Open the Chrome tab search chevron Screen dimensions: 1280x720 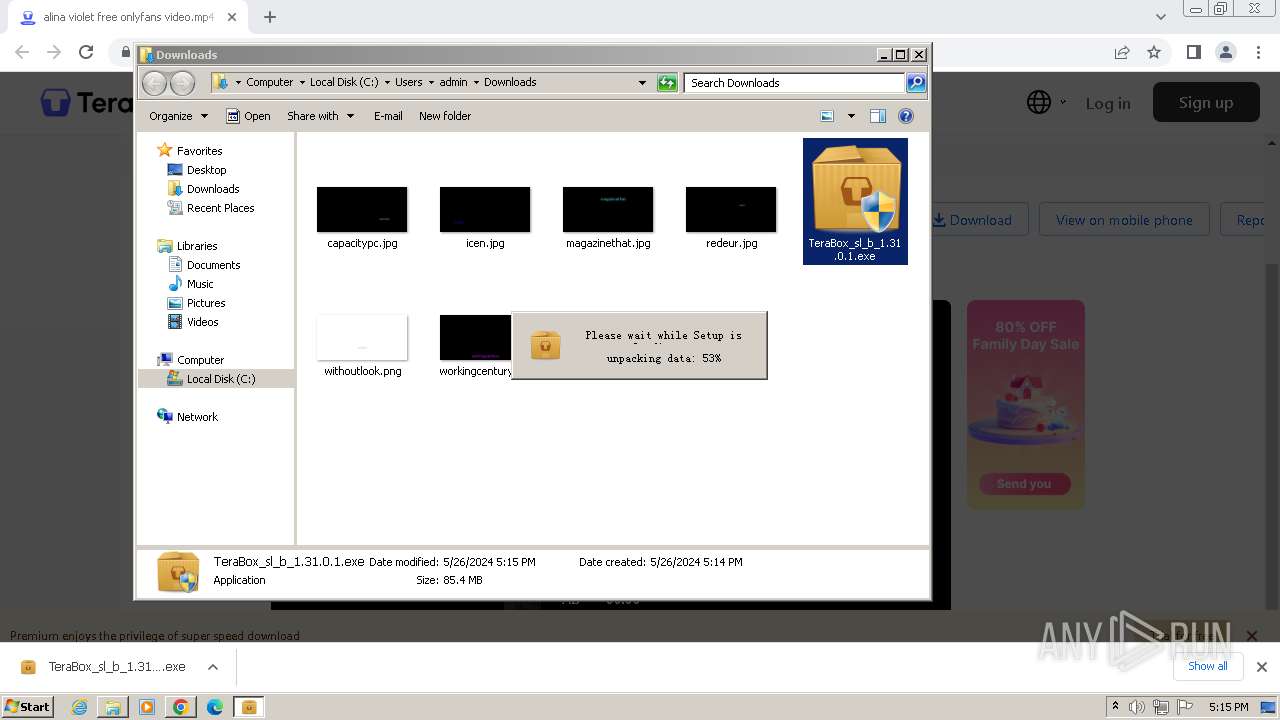click(1160, 17)
